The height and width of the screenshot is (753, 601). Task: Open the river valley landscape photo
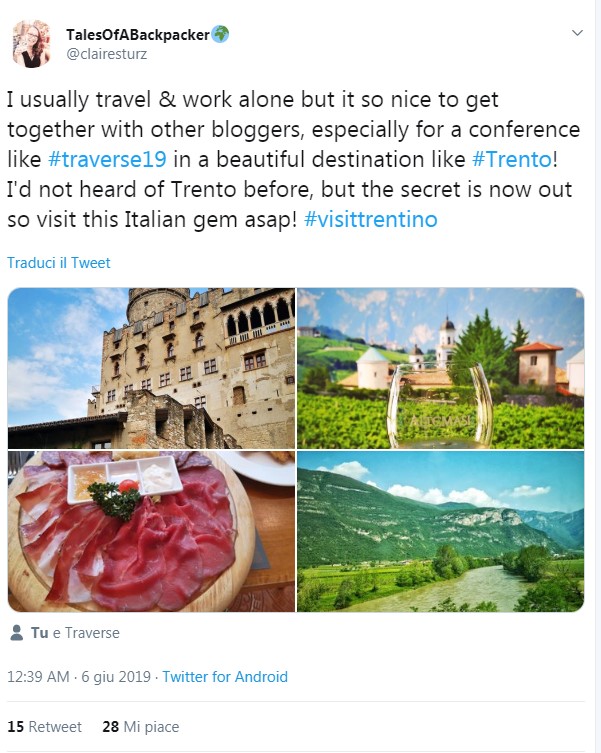(440, 531)
